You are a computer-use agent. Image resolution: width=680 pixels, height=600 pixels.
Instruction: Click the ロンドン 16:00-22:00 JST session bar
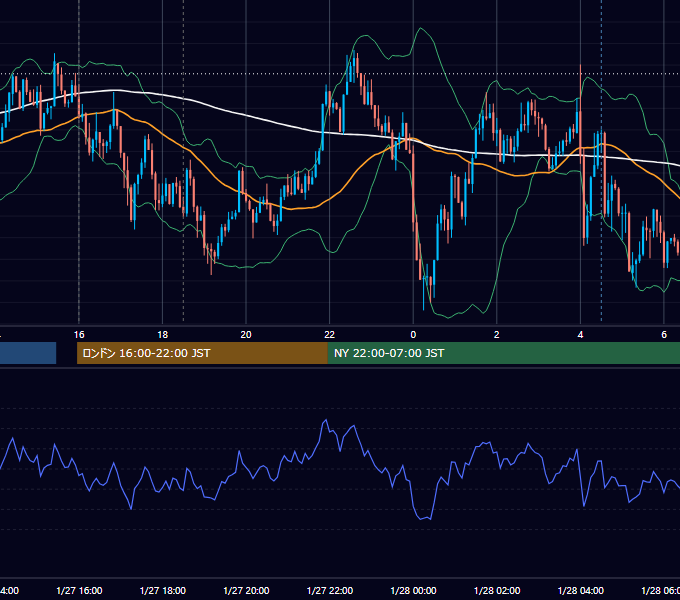pyautogui.click(x=202, y=353)
